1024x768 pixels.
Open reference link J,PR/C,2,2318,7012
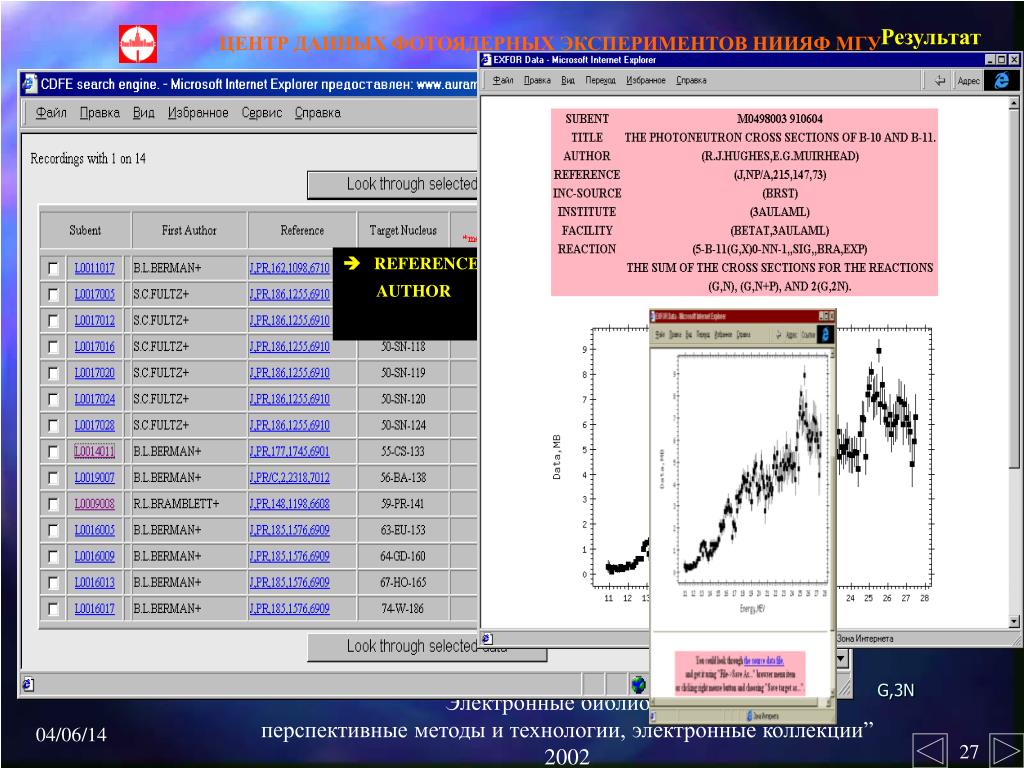point(289,477)
